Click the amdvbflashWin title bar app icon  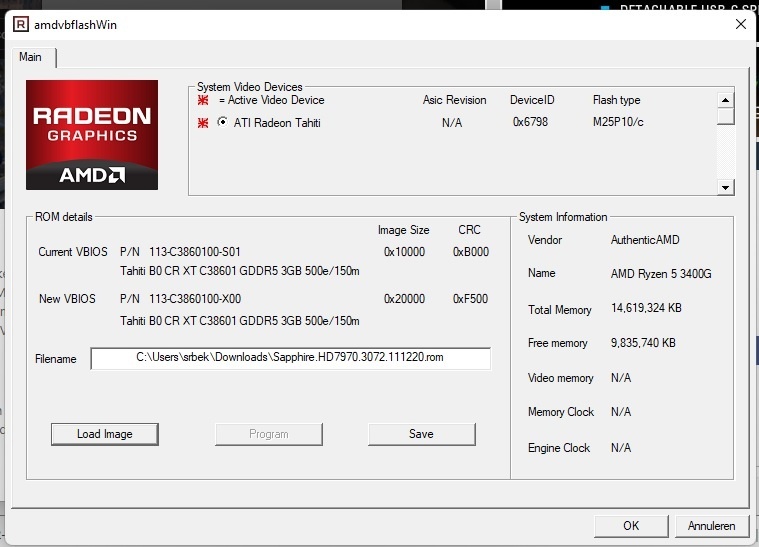tap(21, 24)
